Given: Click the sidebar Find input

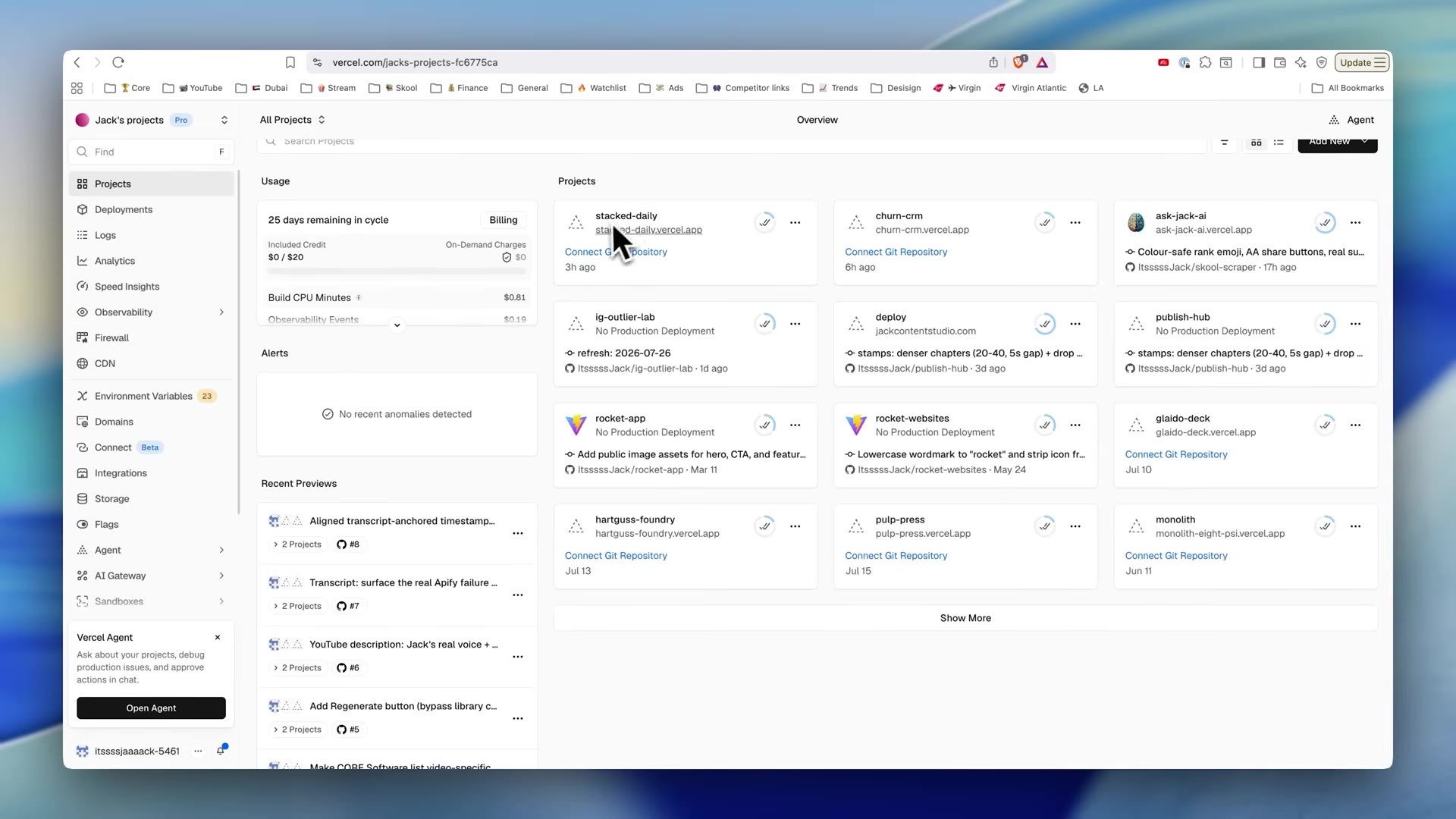Looking at the screenshot, I should [x=152, y=152].
